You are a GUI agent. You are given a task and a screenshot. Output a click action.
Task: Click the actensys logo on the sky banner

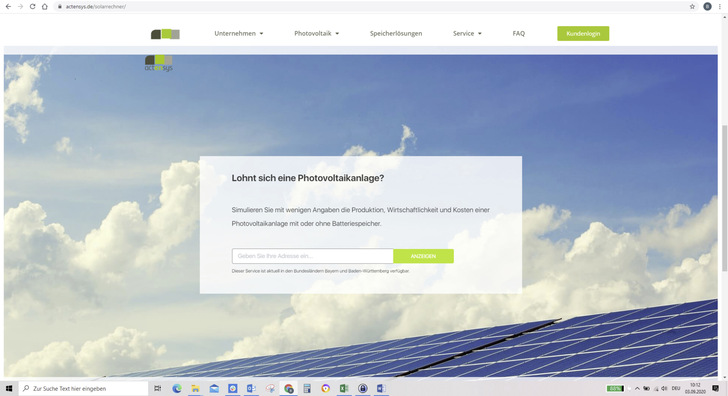pyautogui.click(x=158, y=63)
